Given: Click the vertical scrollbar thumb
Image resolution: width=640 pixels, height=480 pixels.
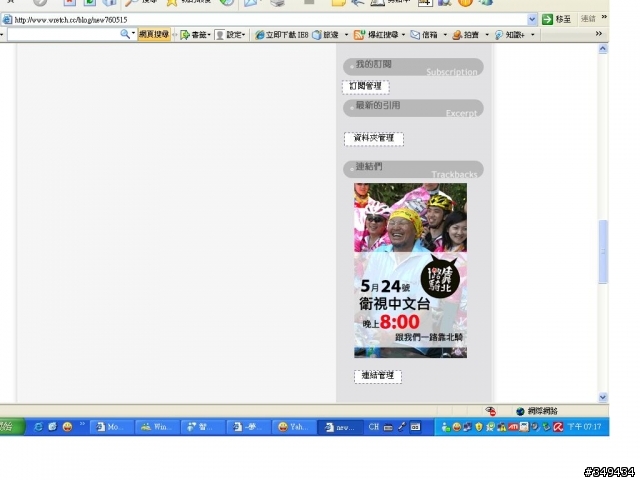Looking at the screenshot, I should 603,251.
